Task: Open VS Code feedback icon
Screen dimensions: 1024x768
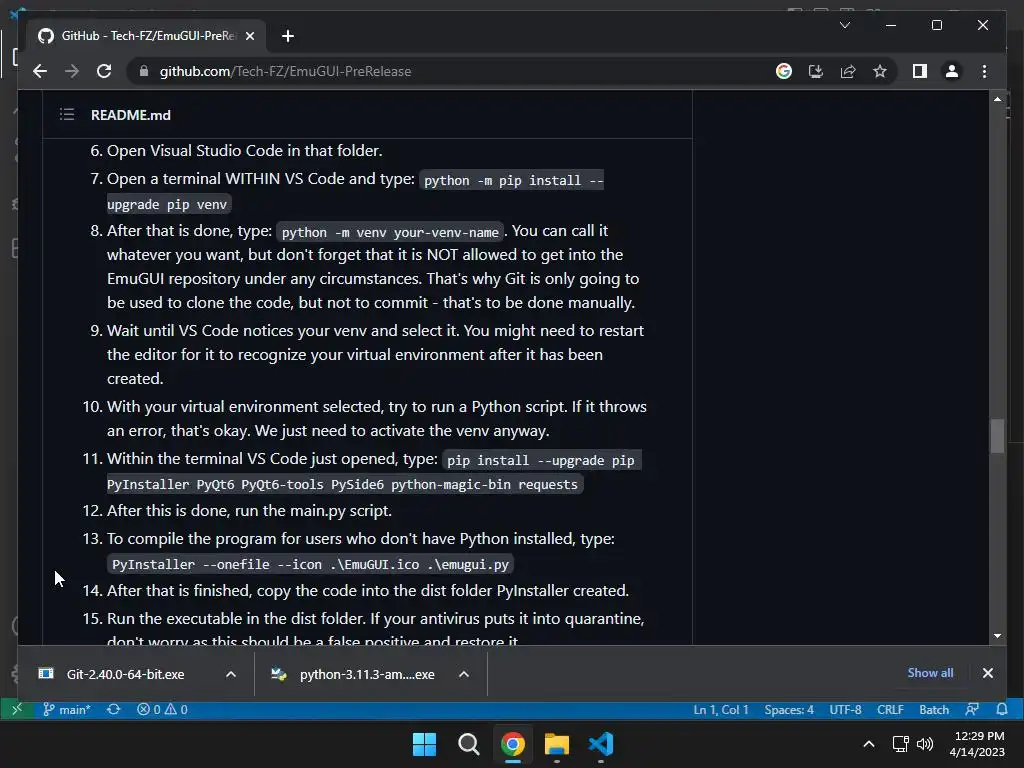Action: click(972, 709)
